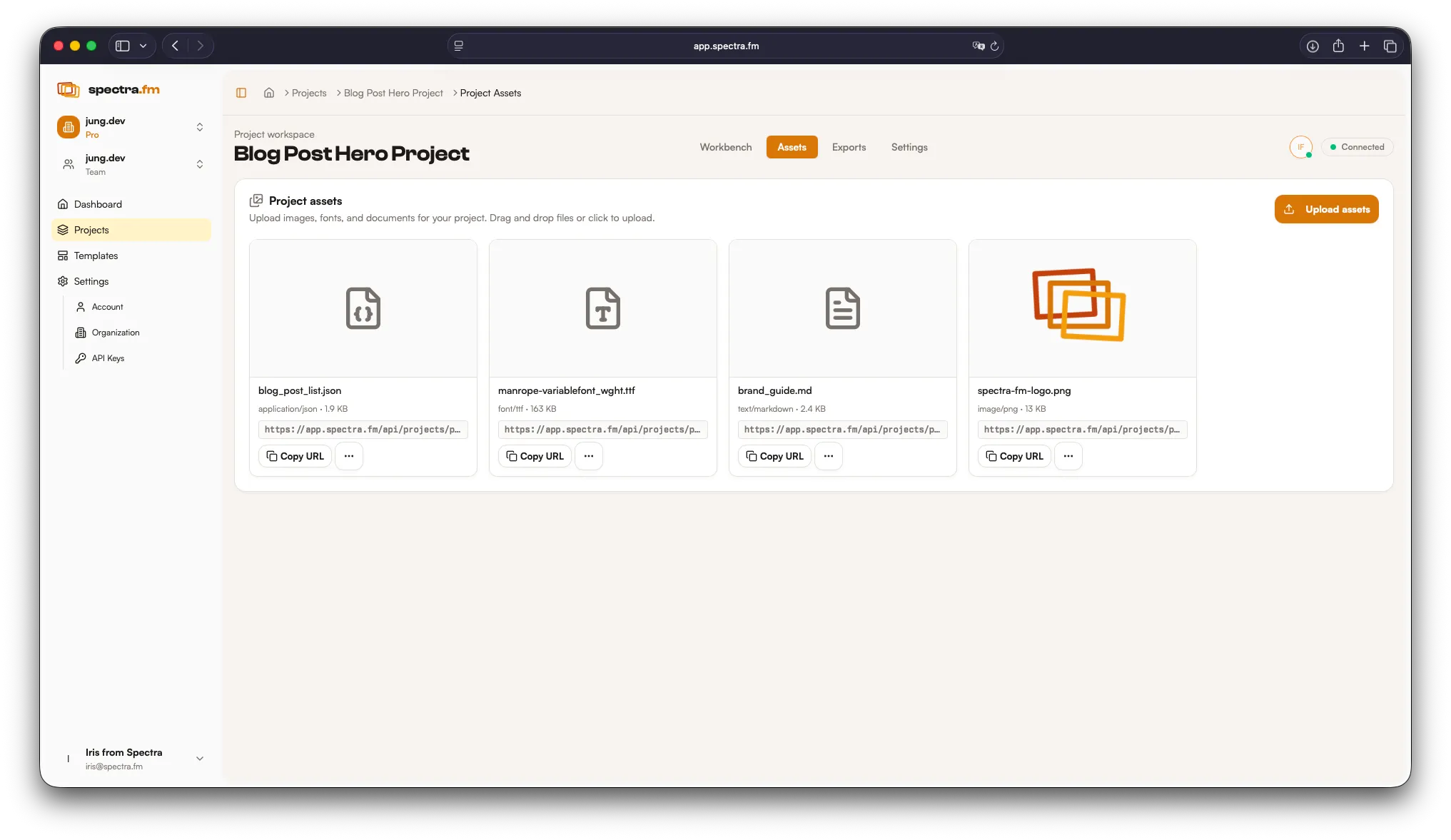This screenshot has height=840, width=1451.
Task: Click the Organization settings icon
Action: point(81,333)
